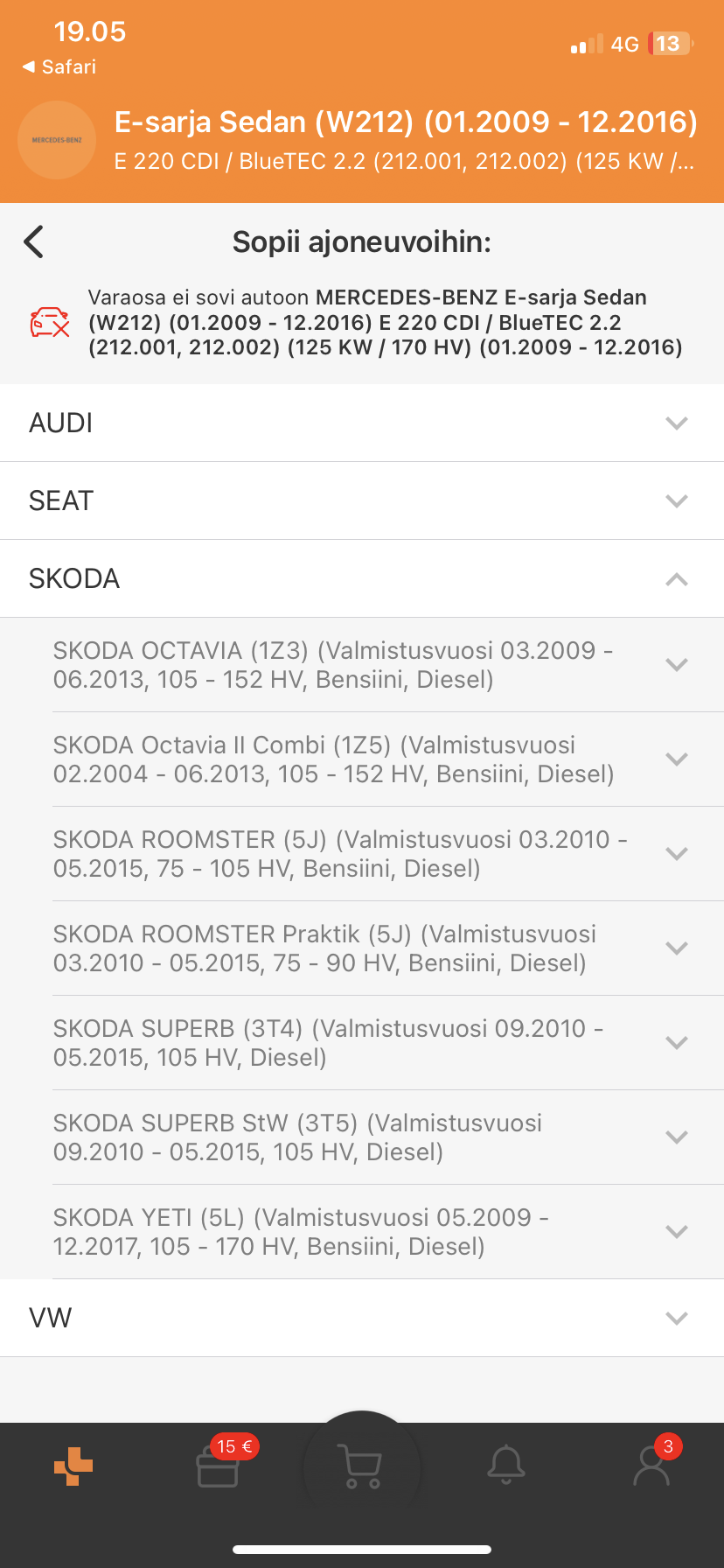The image size is (724, 1568).
Task: Tap the Mercedes-Benz brand logo
Action: point(57,140)
